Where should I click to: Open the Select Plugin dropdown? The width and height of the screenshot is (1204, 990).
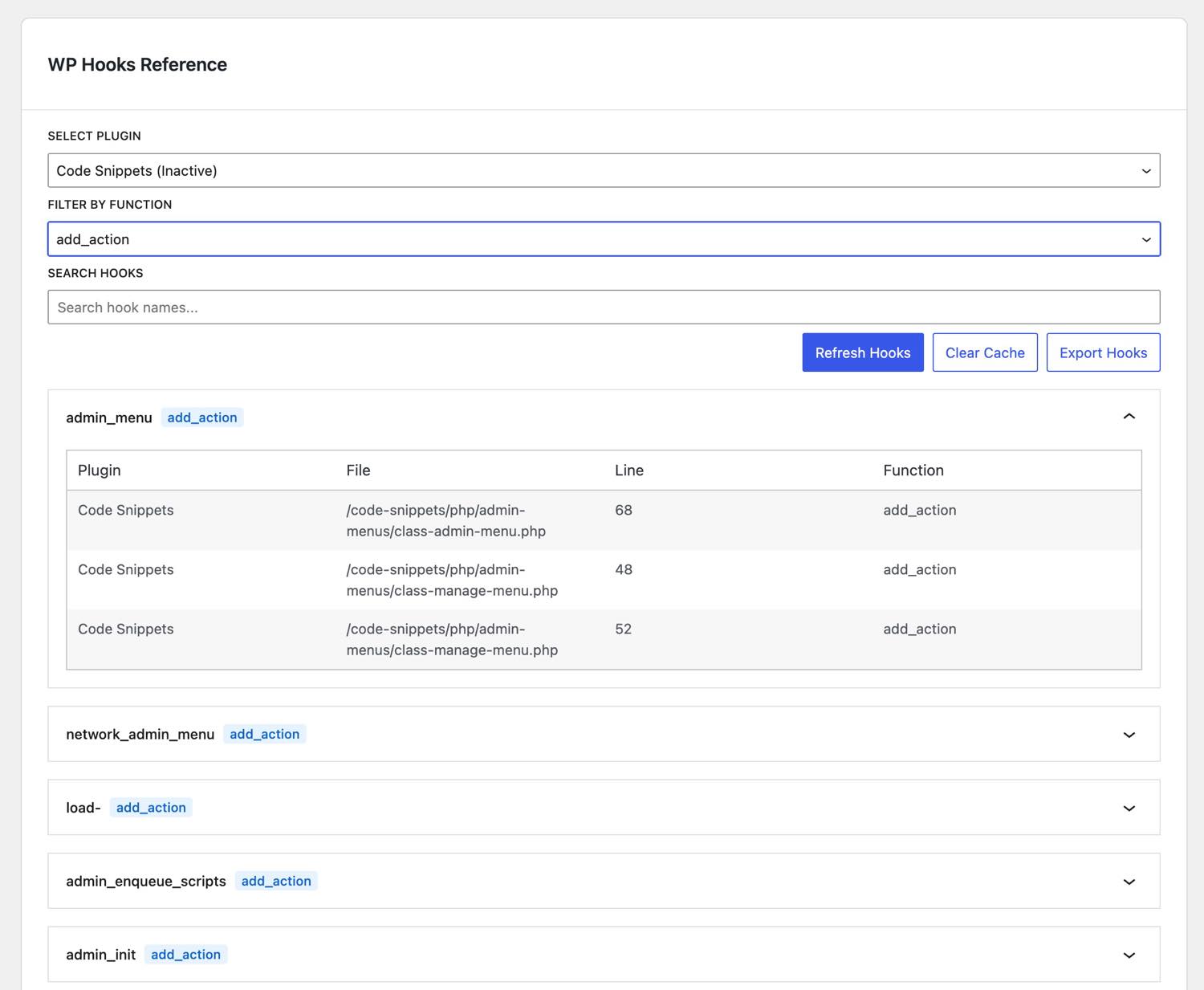604,170
